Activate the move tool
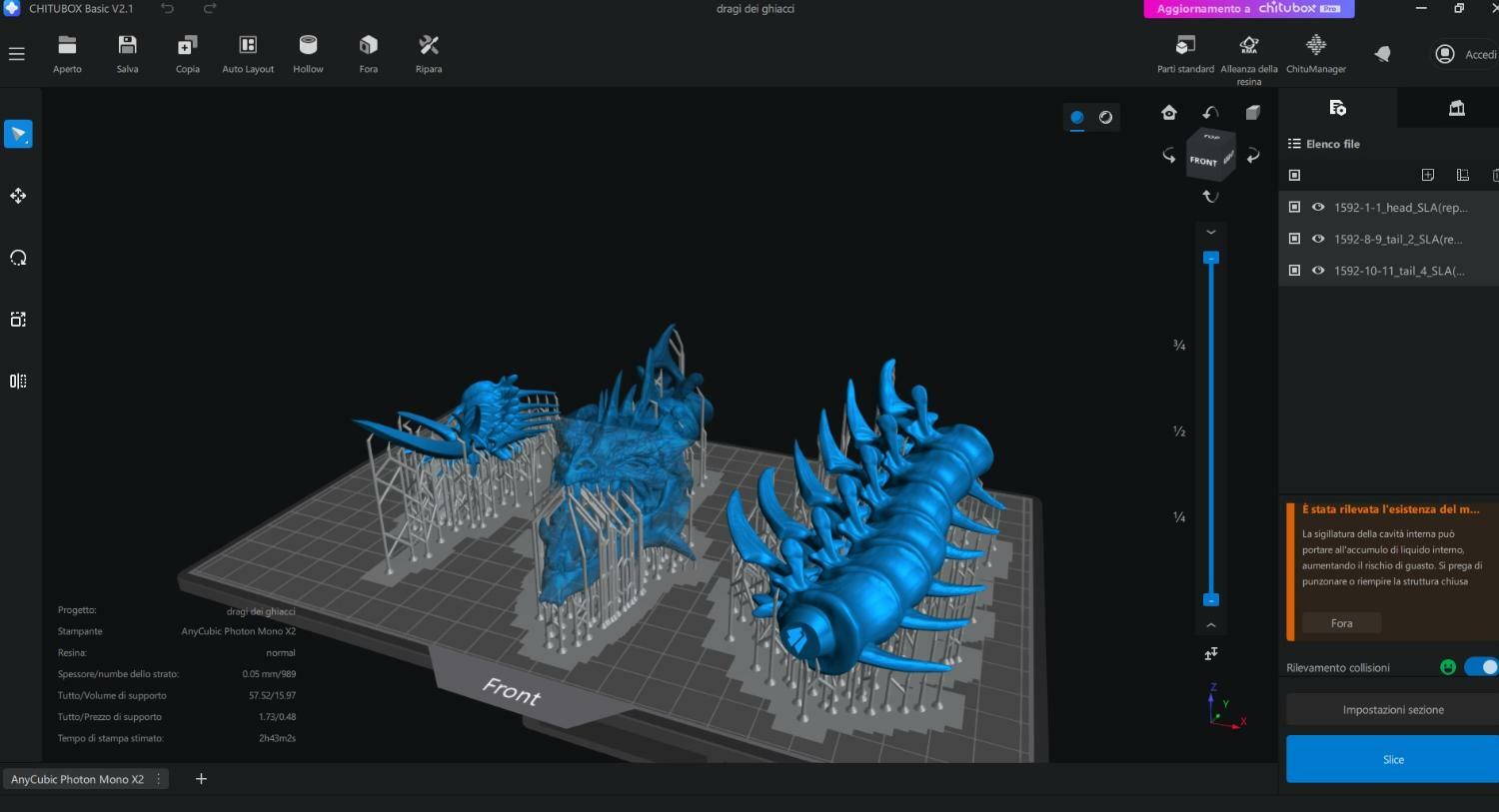The height and width of the screenshot is (812, 1499). coord(18,196)
